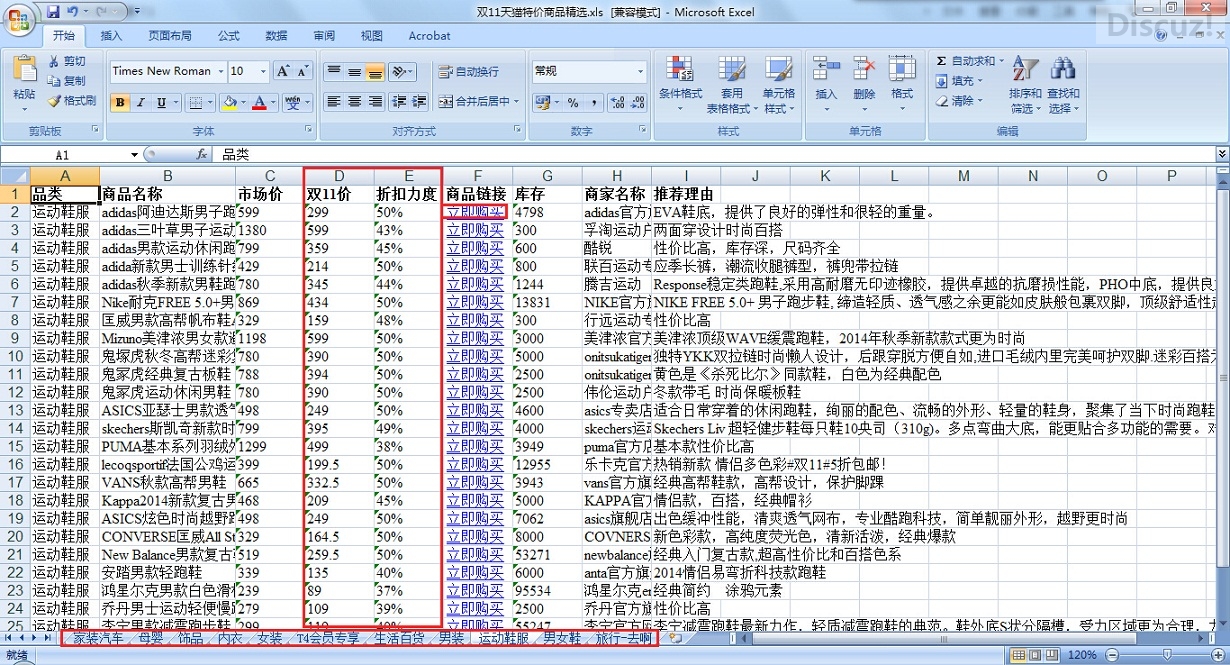Copy selection with 复制
The width and height of the screenshot is (1230, 665).
click(x=67, y=81)
